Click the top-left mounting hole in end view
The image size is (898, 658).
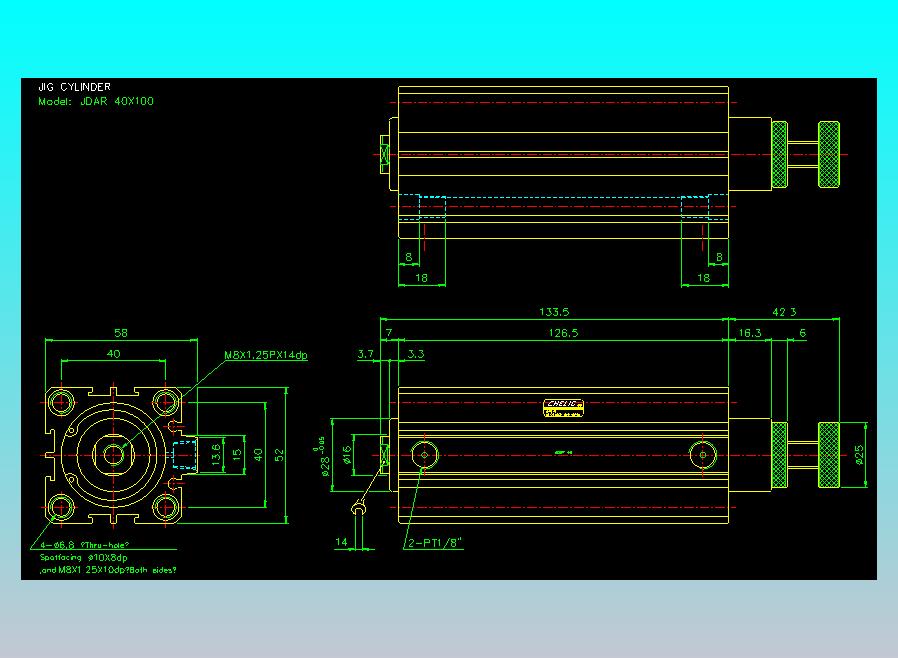click(61, 402)
